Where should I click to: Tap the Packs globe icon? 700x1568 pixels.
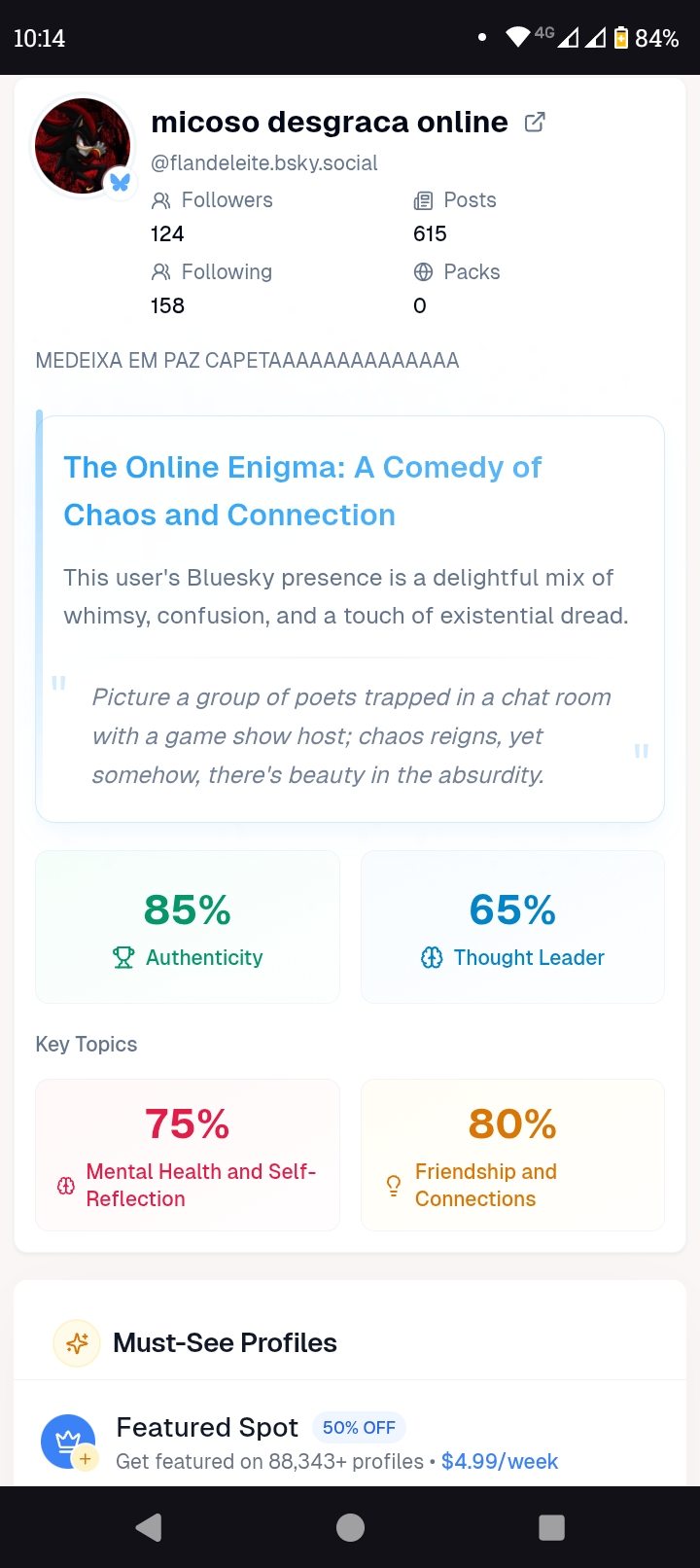[x=423, y=272]
